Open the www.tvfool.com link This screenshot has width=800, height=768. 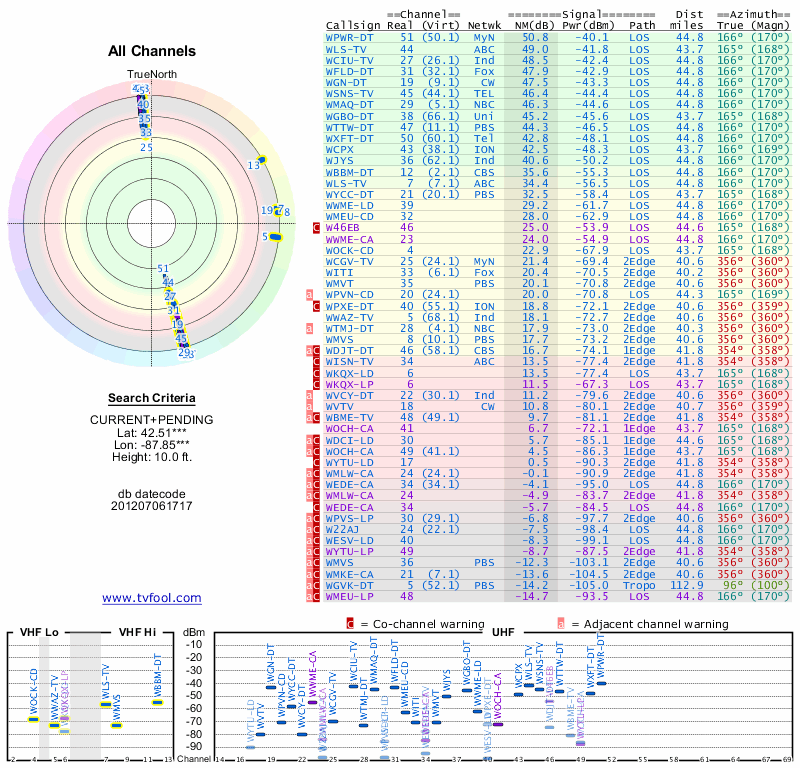[151, 598]
